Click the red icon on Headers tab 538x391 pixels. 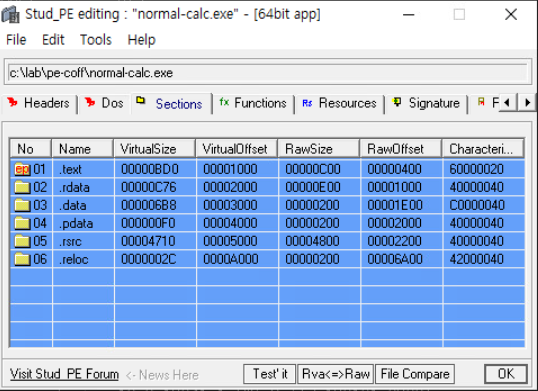[12, 102]
